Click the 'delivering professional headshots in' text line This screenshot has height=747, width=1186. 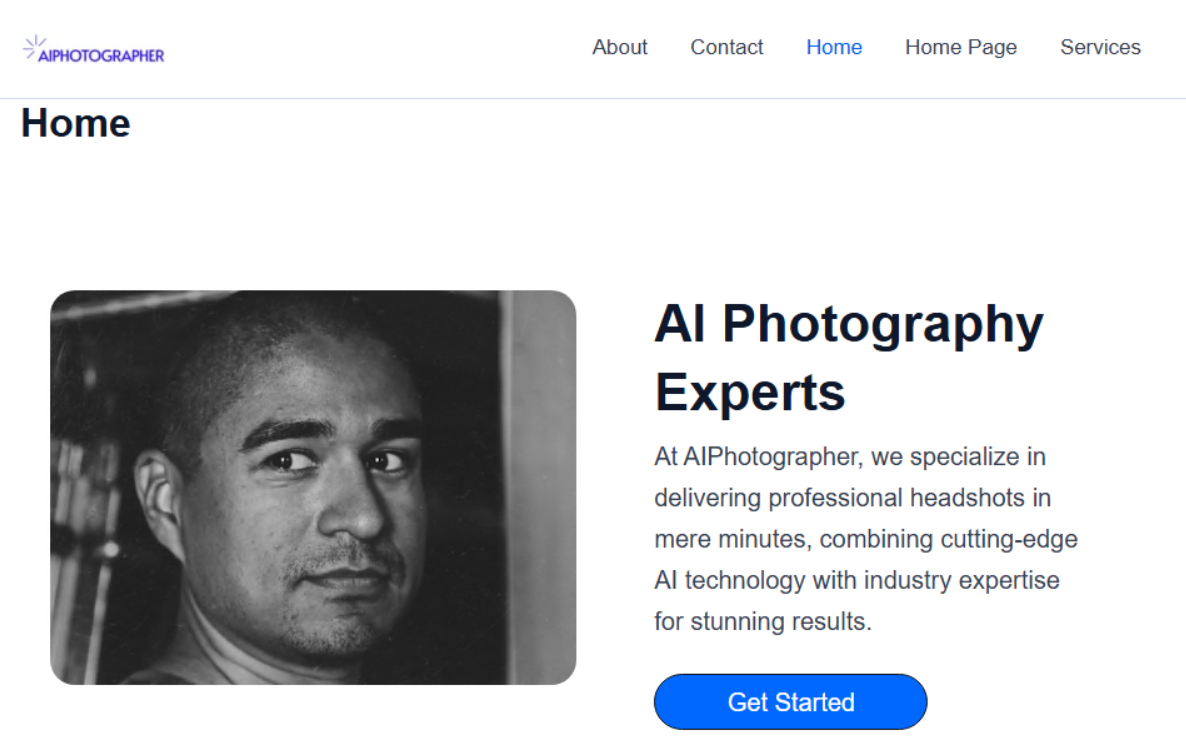(x=852, y=498)
